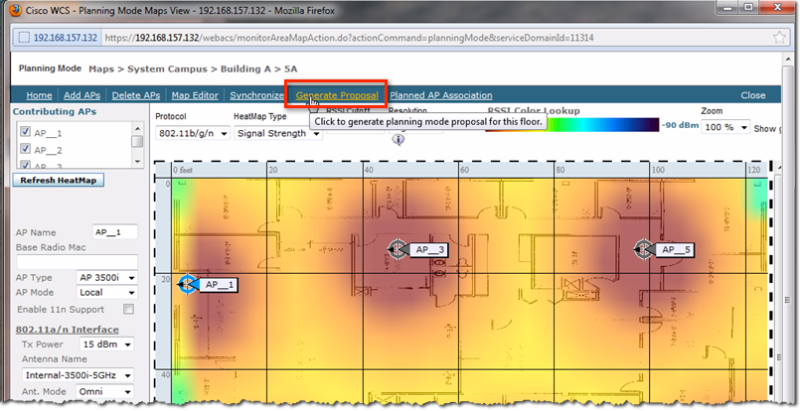Open the Zoom 100 % dropdown
Viewport: 800px width, 411px height.
(x=726, y=127)
